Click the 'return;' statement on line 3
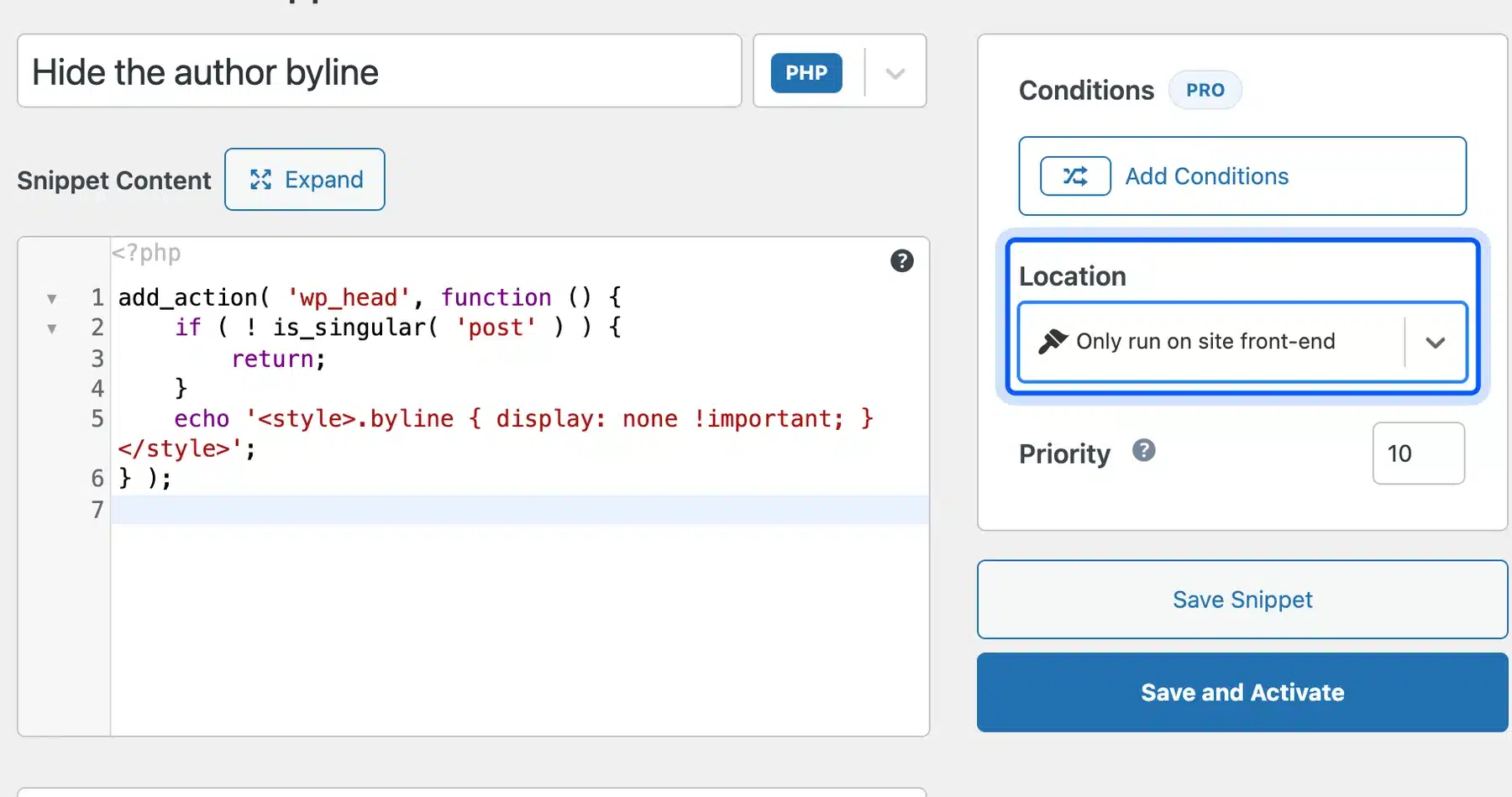The width and height of the screenshot is (1512, 797). point(278,359)
